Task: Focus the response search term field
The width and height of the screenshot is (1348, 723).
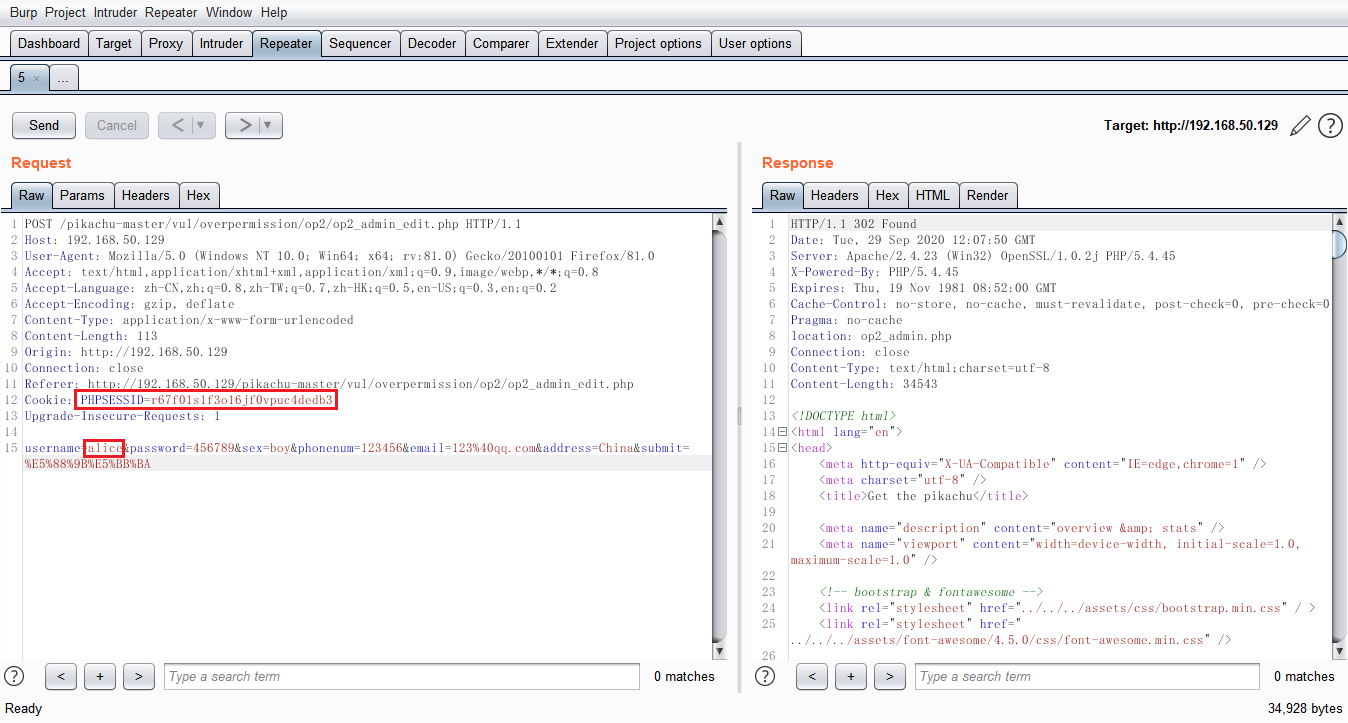Action: pos(1087,677)
